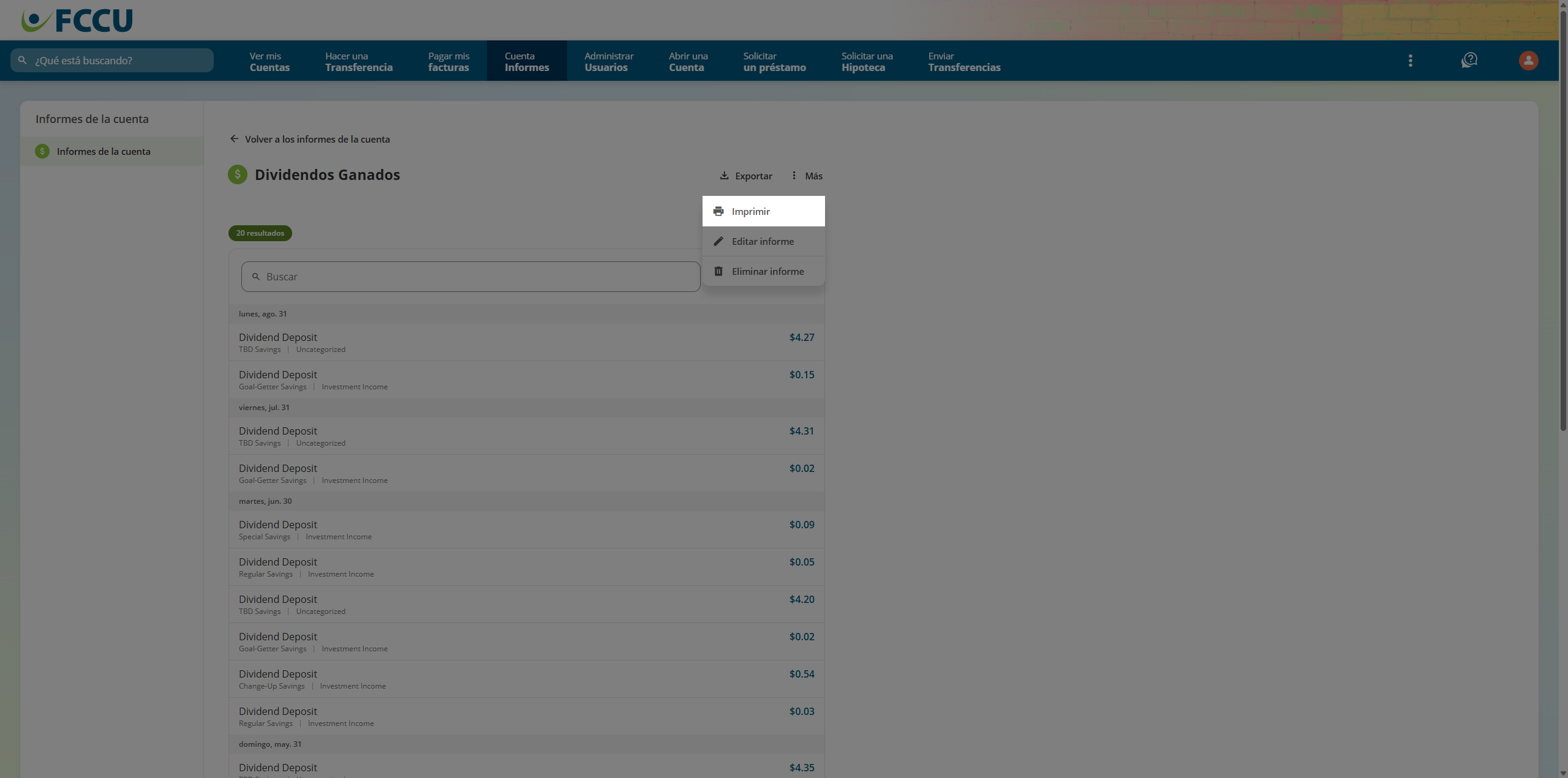Choose Editar informe menu entry
1568x778 pixels.
click(x=763, y=241)
